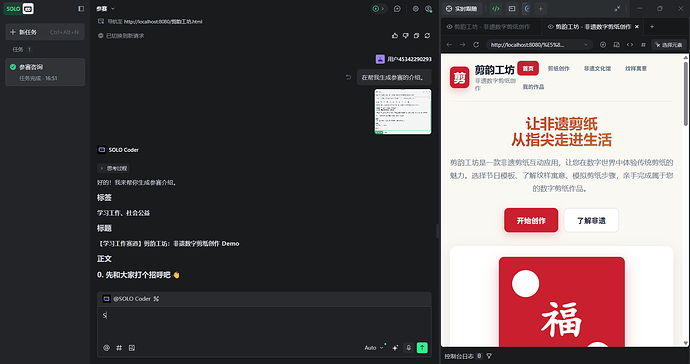The width and height of the screenshot is (690, 364).
Task: Open a new browser tab with plus
Action: (652, 27)
